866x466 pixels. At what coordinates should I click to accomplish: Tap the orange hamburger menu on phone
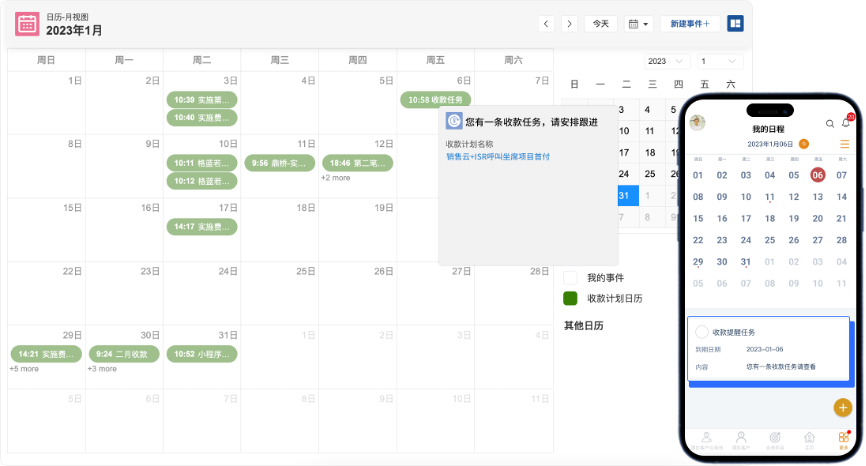click(x=844, y=145)
